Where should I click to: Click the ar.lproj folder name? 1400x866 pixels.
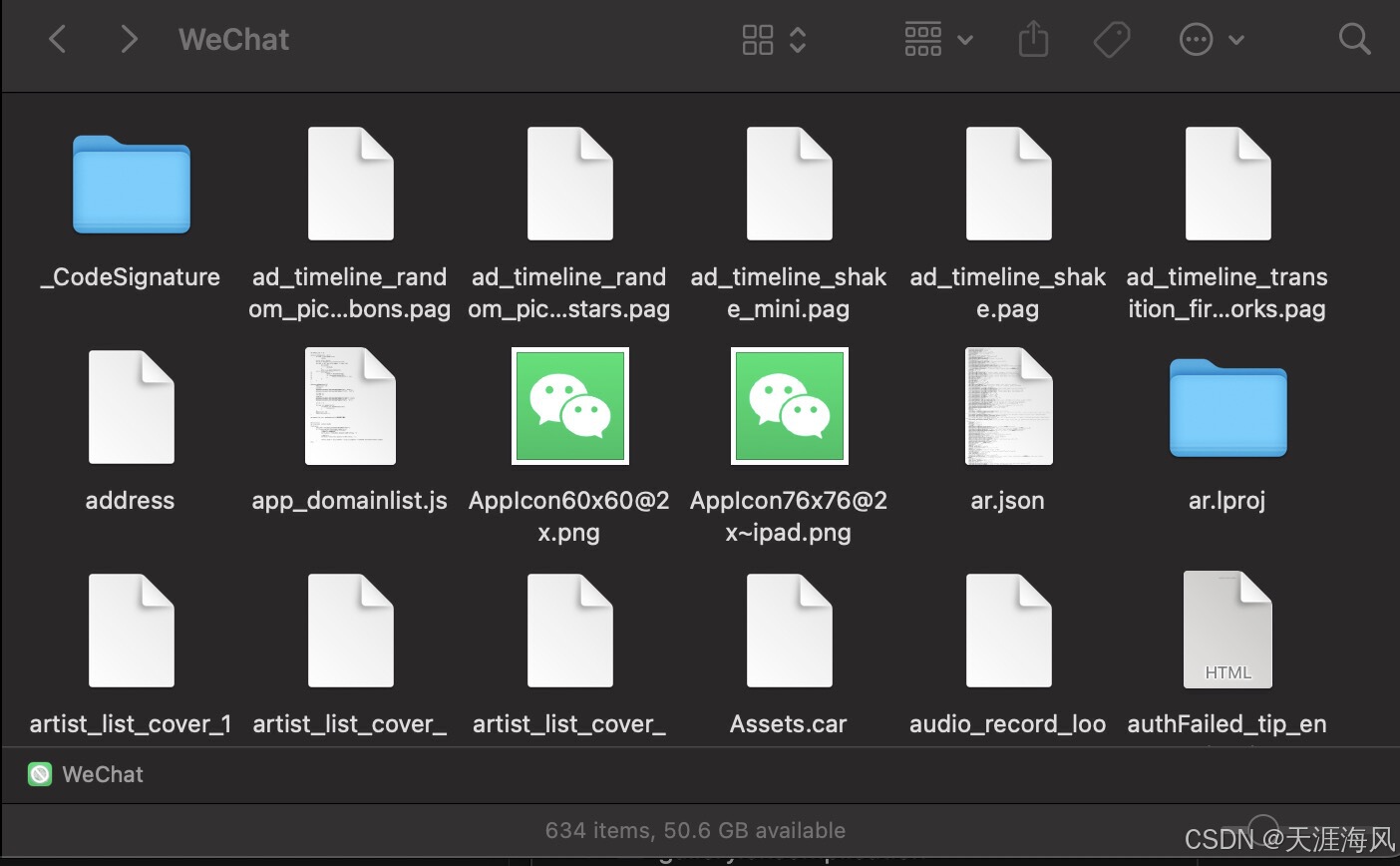click(1227, 501)
